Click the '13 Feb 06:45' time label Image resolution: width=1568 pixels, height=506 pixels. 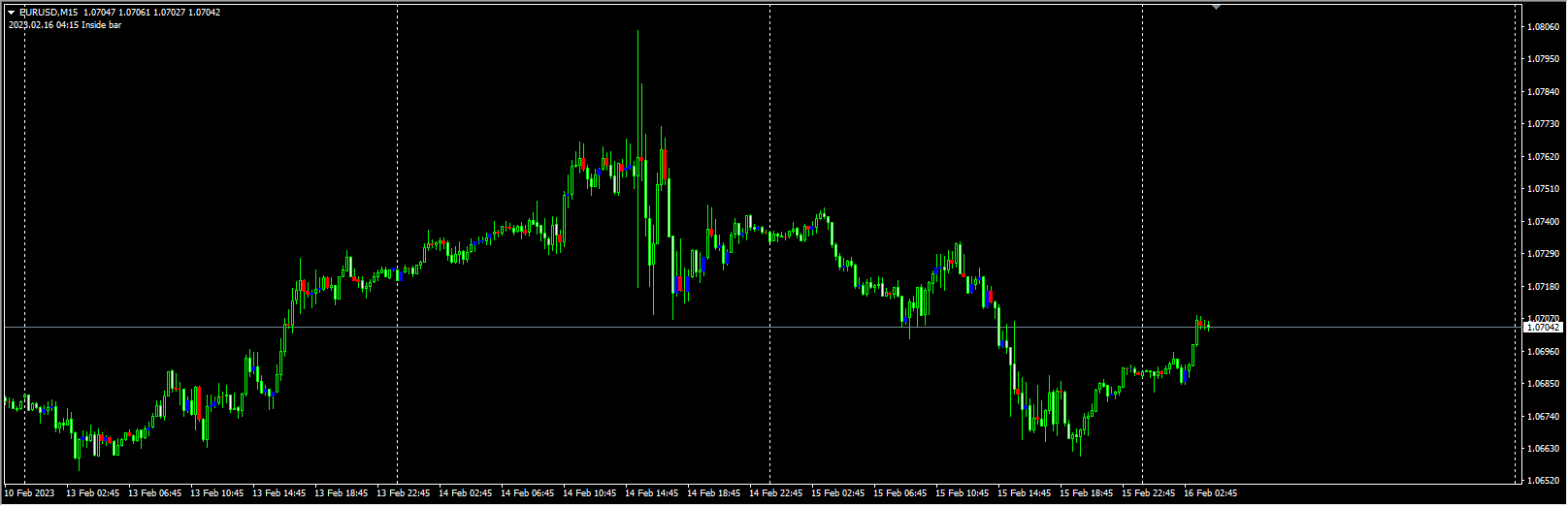coord(155,493)
